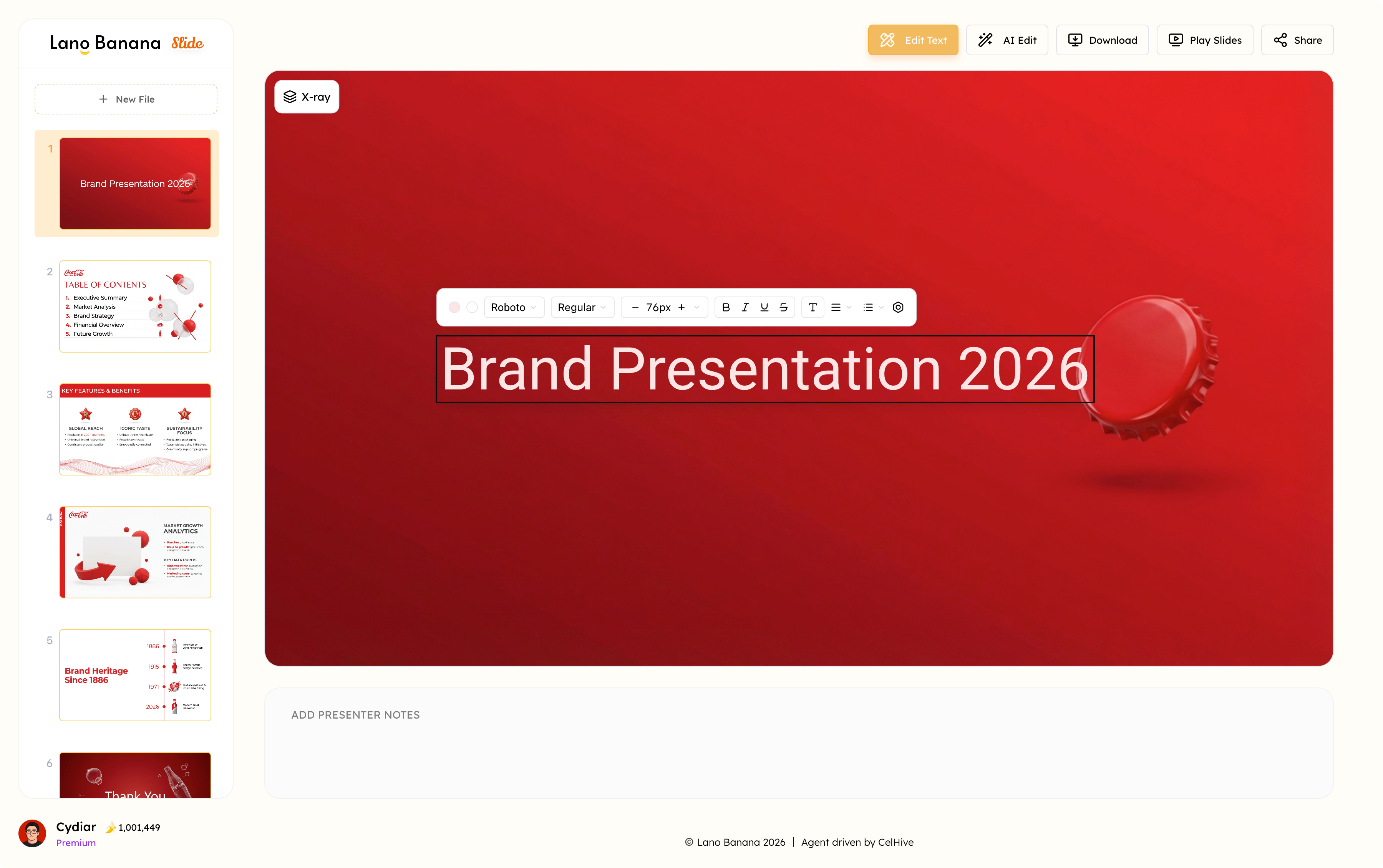Toggle italic formatting on the title
This screenshot has height=868, width=1383.
745,307
